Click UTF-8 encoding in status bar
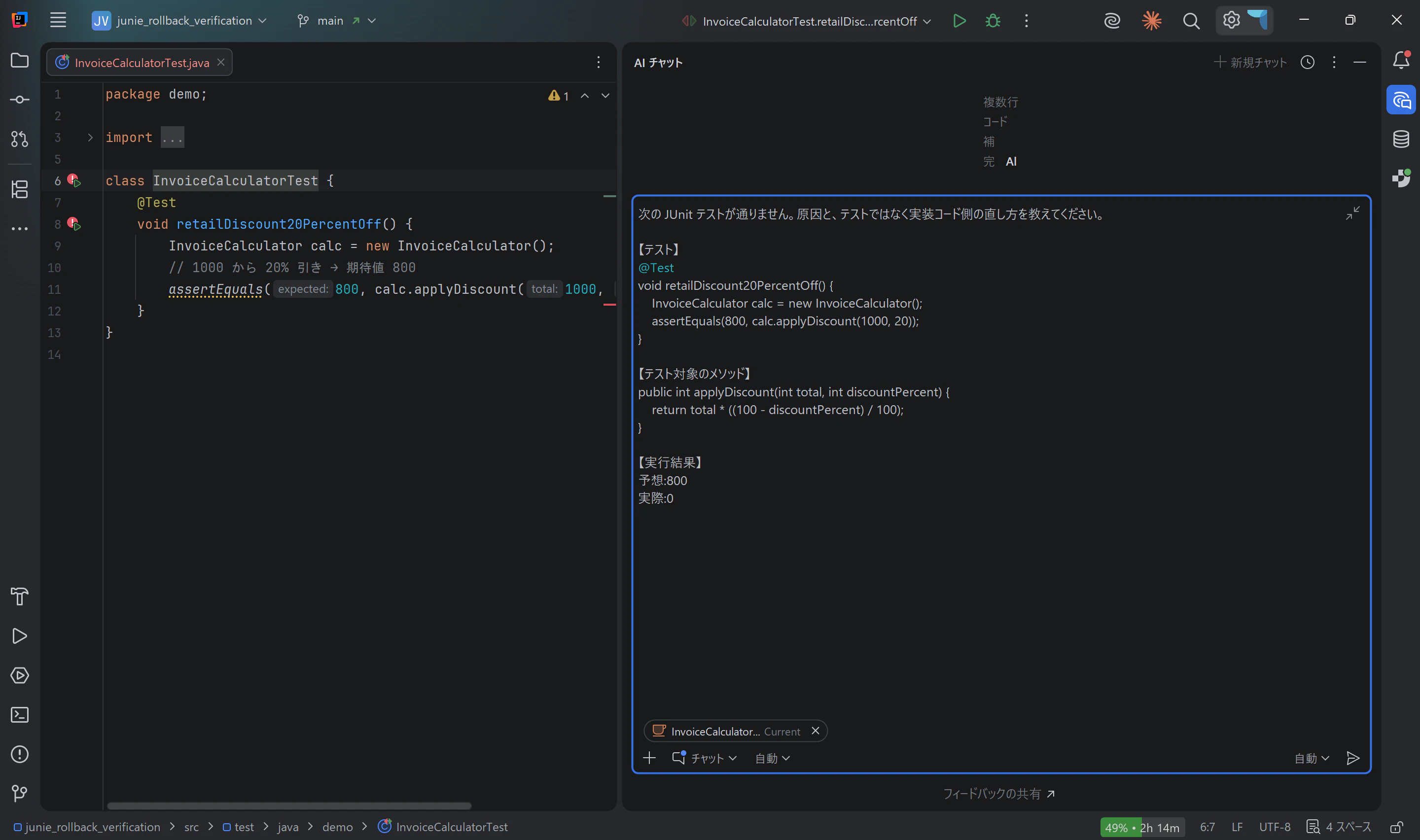This screenshot has width=1420, height=840. click(x=1275, y=827)
